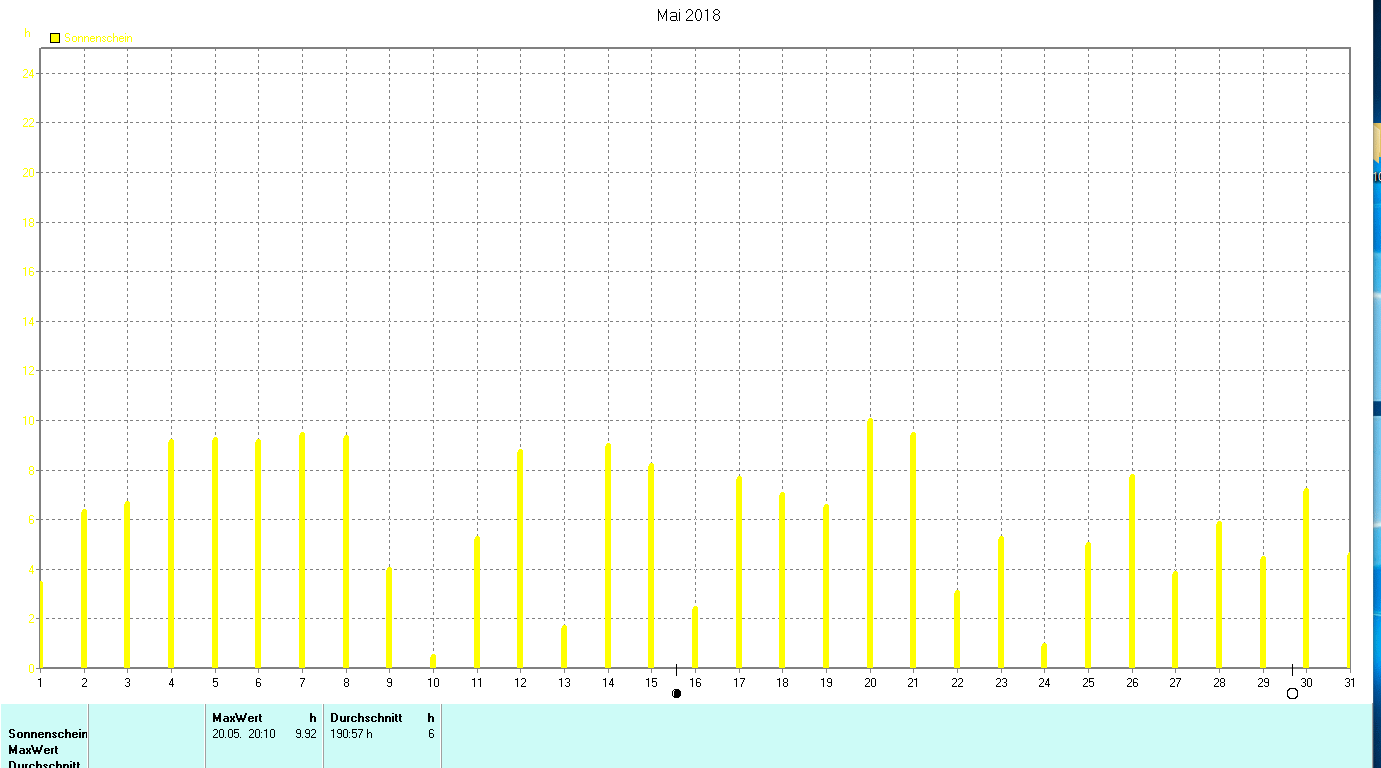Click the yellow bar for day 26
Viewport: 1381px width, 768px height.
[1132, 571]
